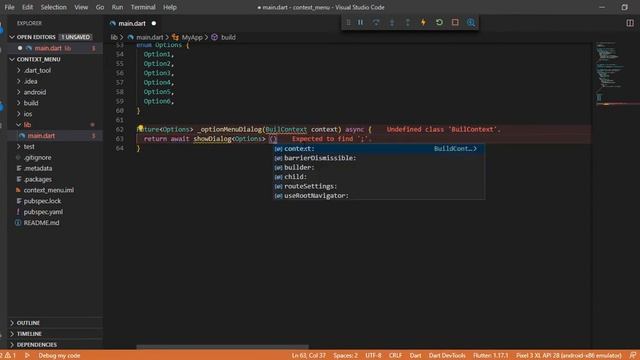Open the Selection menu
This screenshot has width=640, height=360.
tap(53, 7)
